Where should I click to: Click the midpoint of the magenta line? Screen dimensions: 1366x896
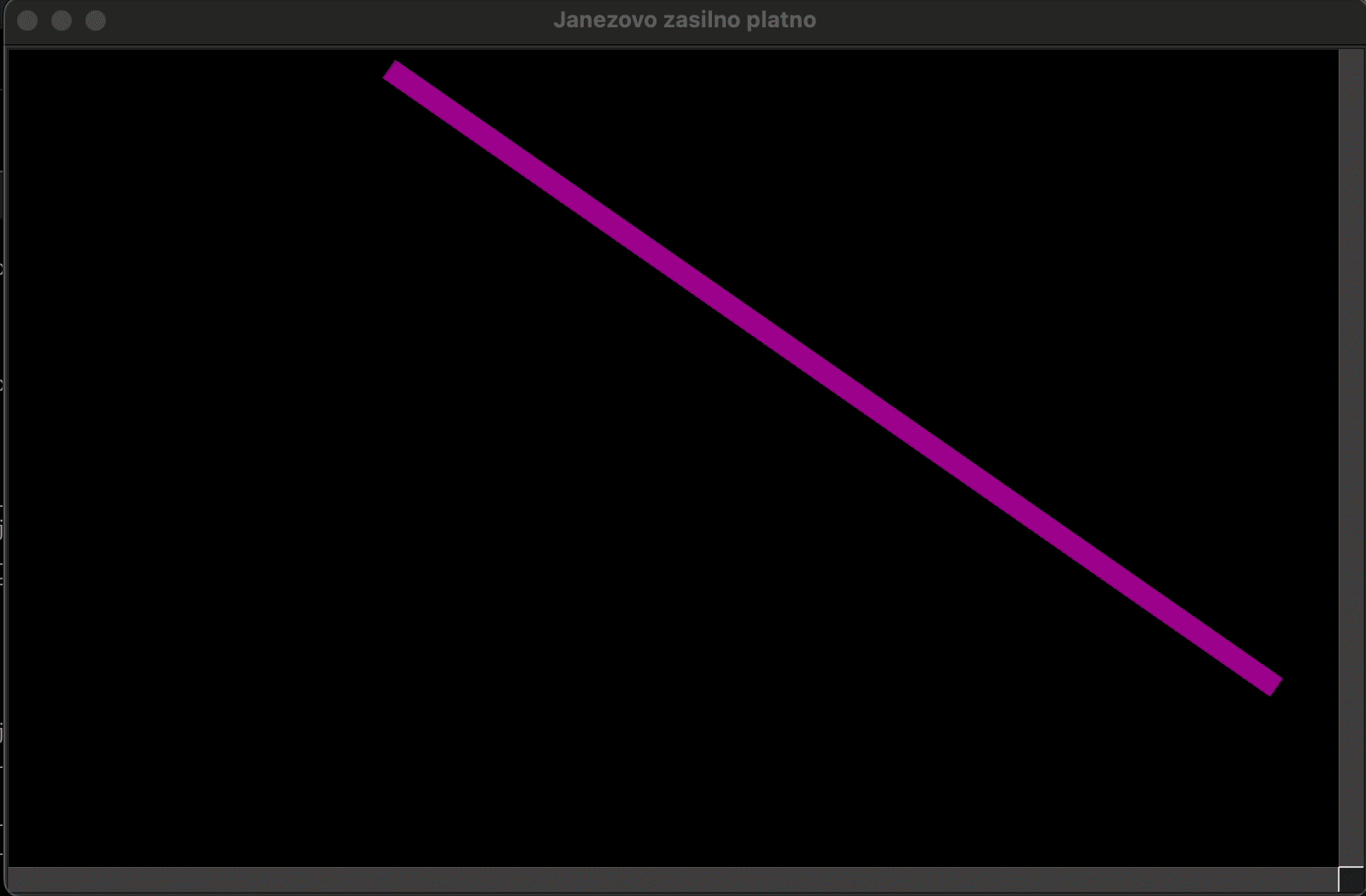832,377
